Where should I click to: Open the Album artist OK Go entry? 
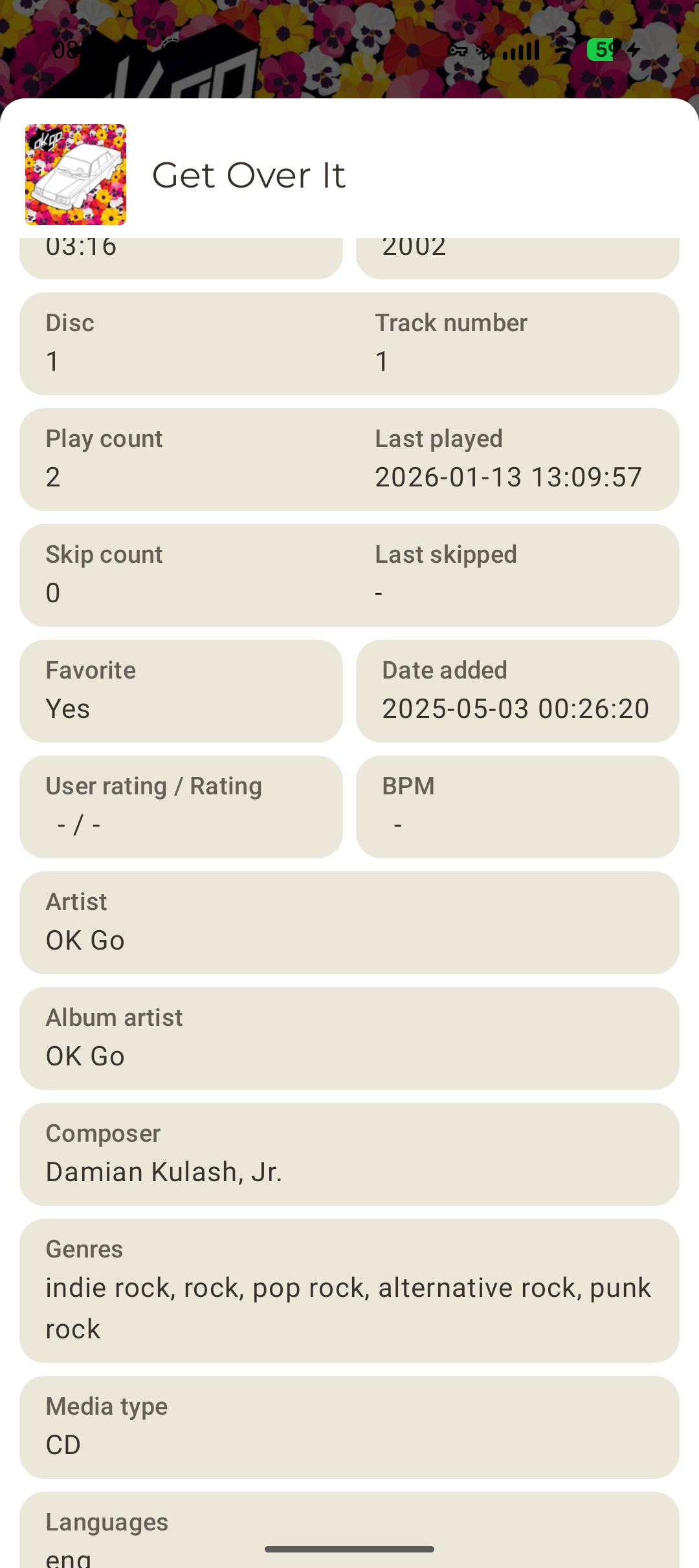point(349,1038)
